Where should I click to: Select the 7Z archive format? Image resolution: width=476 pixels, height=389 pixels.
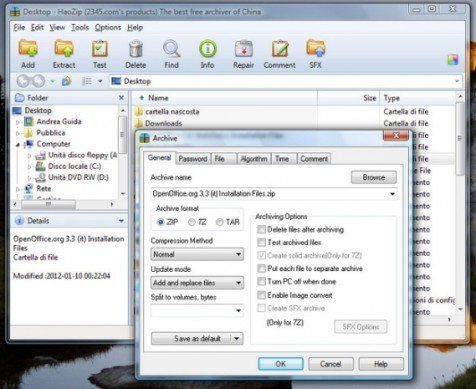click(x=192, y=222)
